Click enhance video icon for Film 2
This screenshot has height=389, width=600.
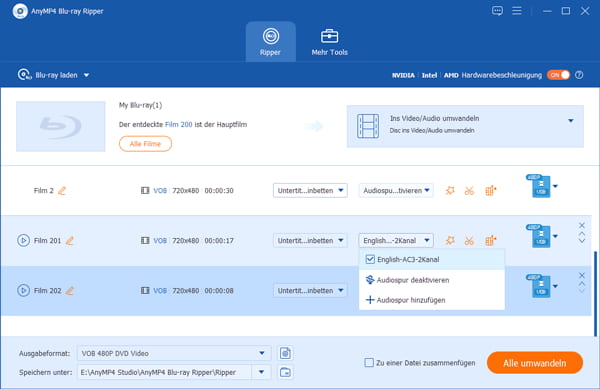(491, 190)
